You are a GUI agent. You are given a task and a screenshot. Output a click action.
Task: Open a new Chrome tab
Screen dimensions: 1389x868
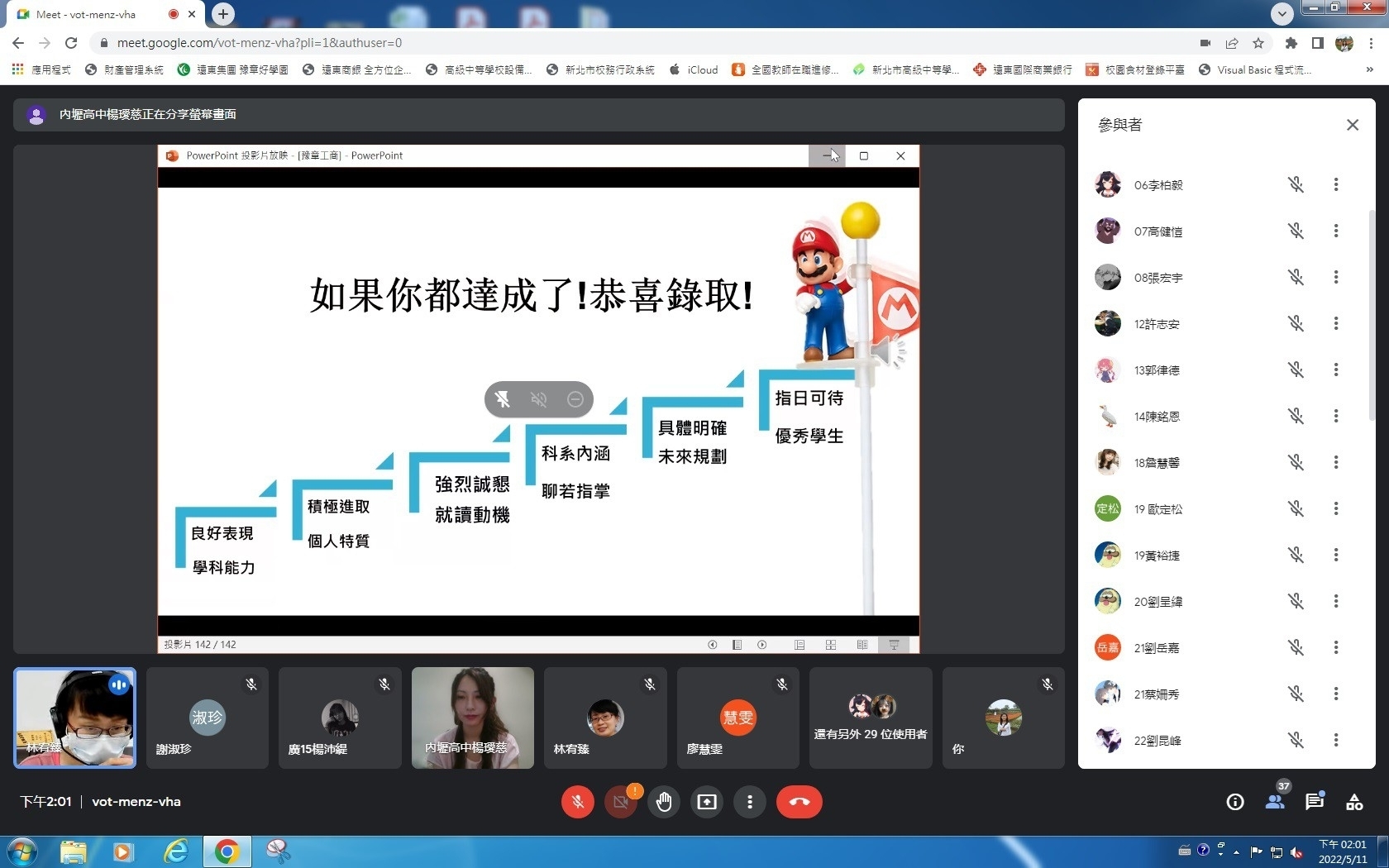coord(222,14)
